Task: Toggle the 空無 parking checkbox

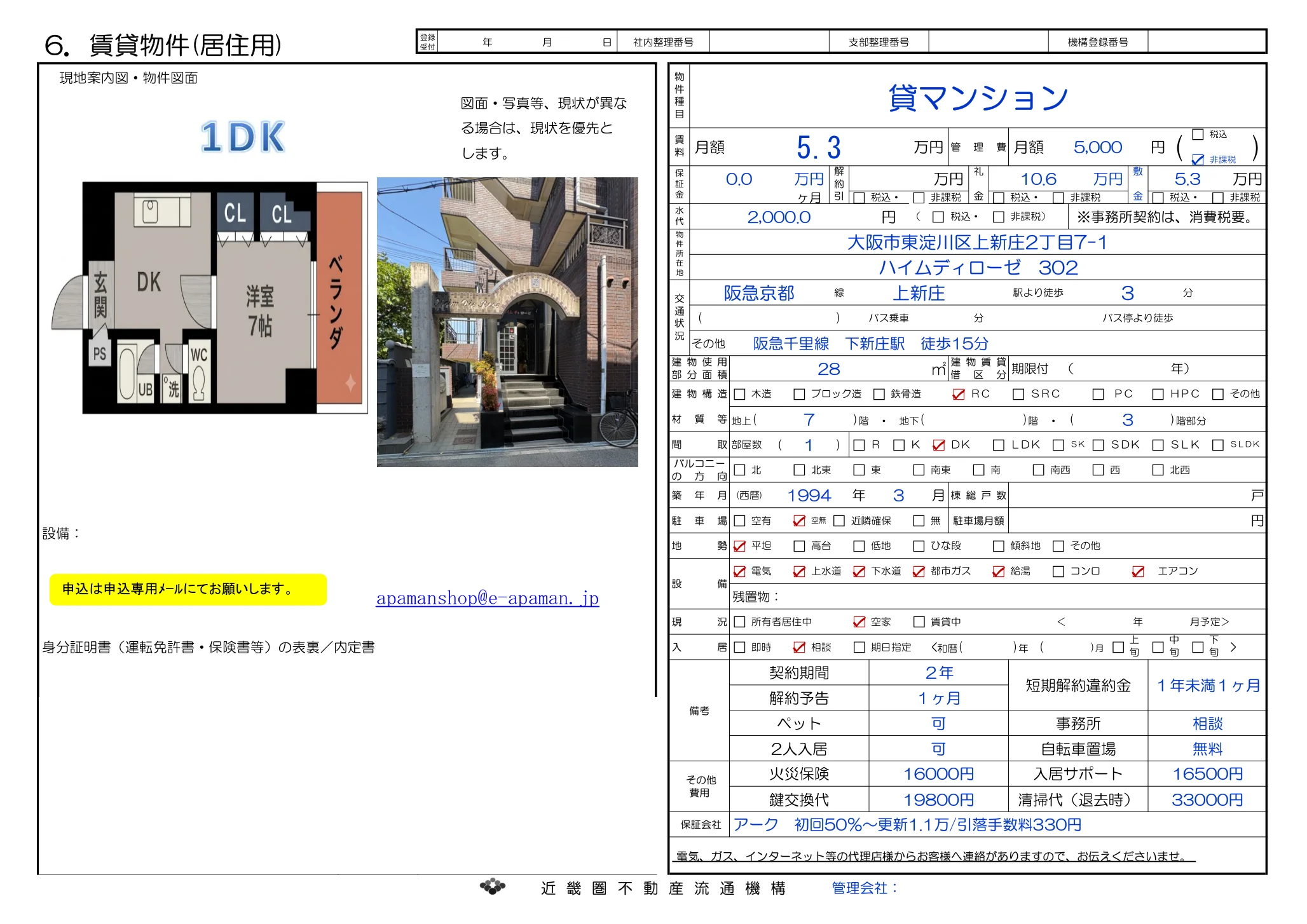Action: [799, 520]
